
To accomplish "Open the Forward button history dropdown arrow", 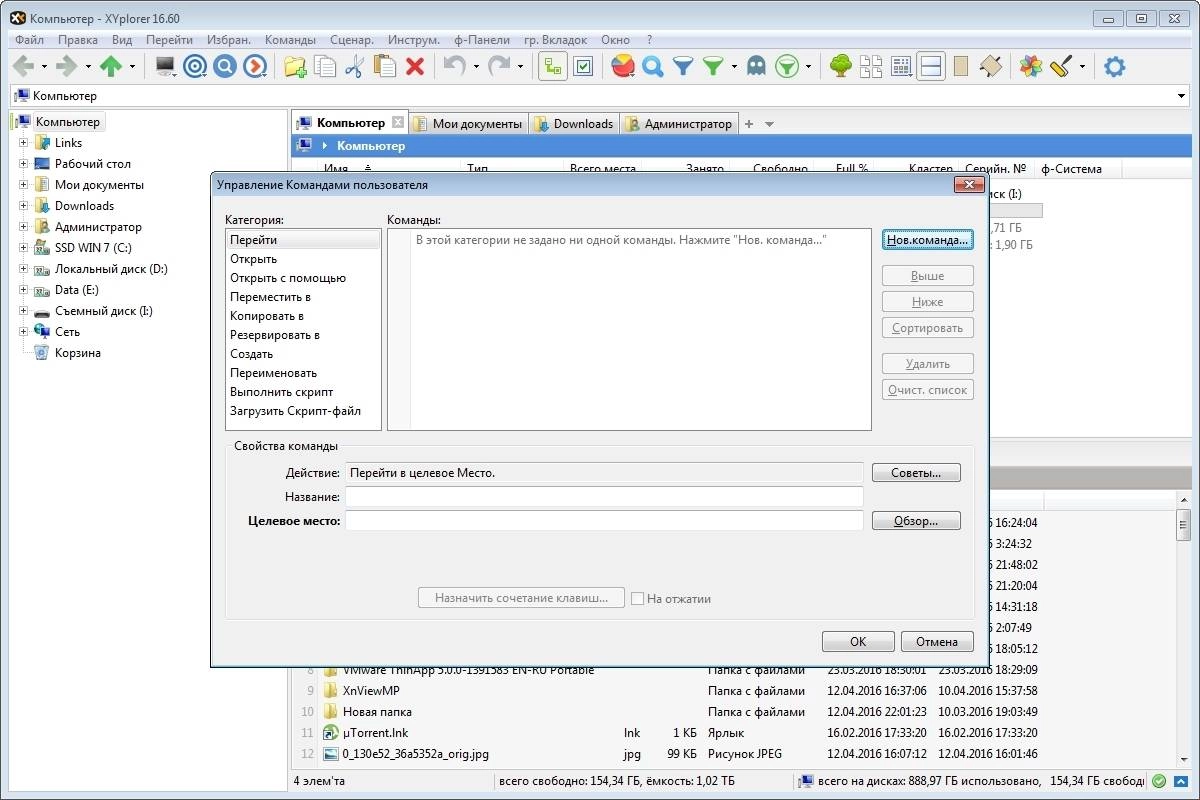I will (88, 67).
